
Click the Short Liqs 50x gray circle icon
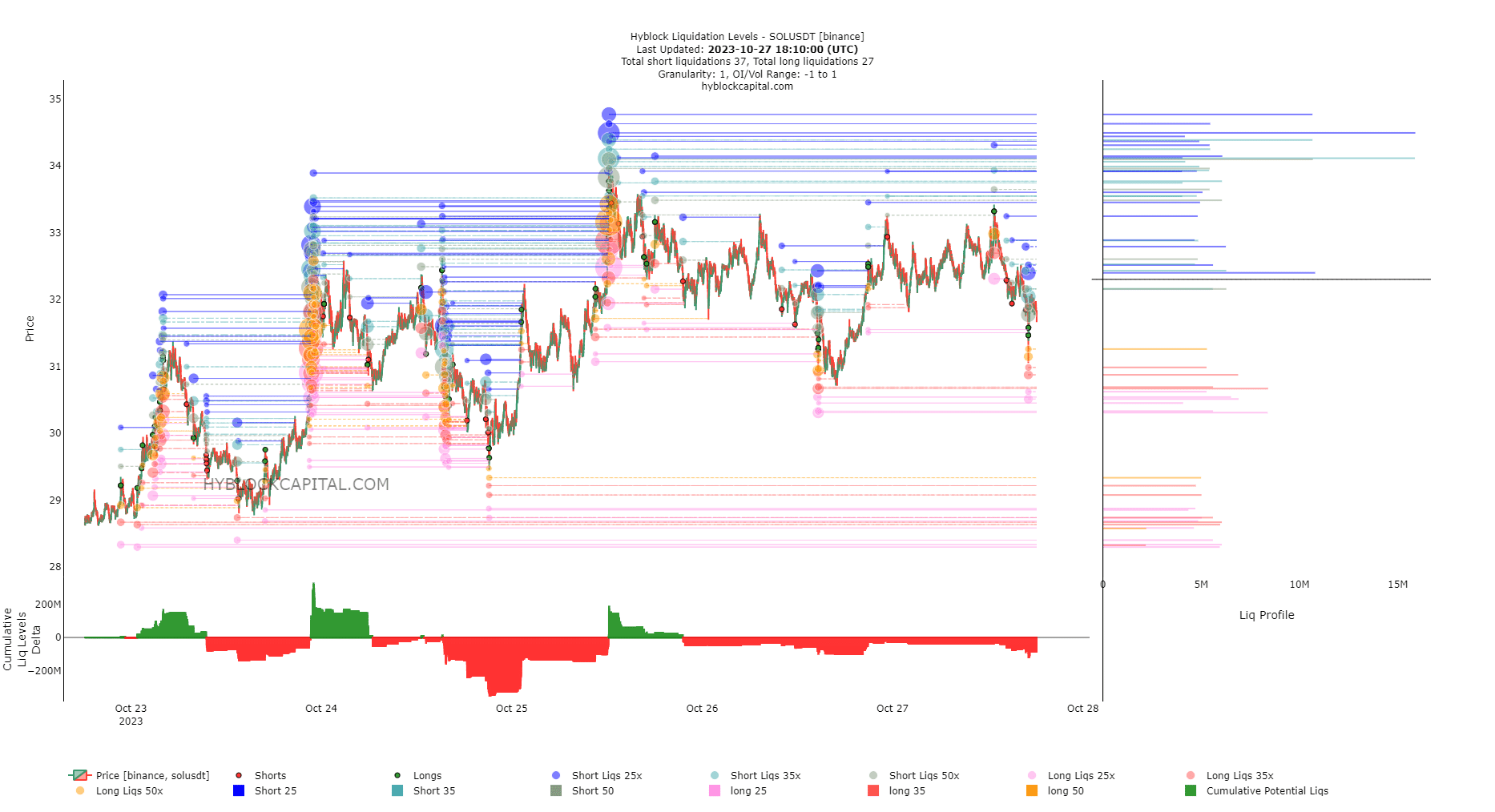[873, 775]
